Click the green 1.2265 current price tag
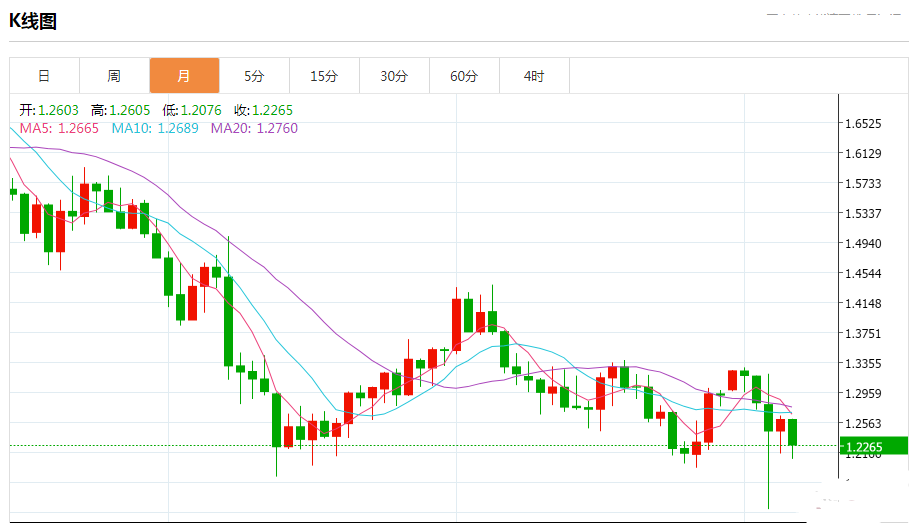Screen dimensions: 909x523 (873, 446)
